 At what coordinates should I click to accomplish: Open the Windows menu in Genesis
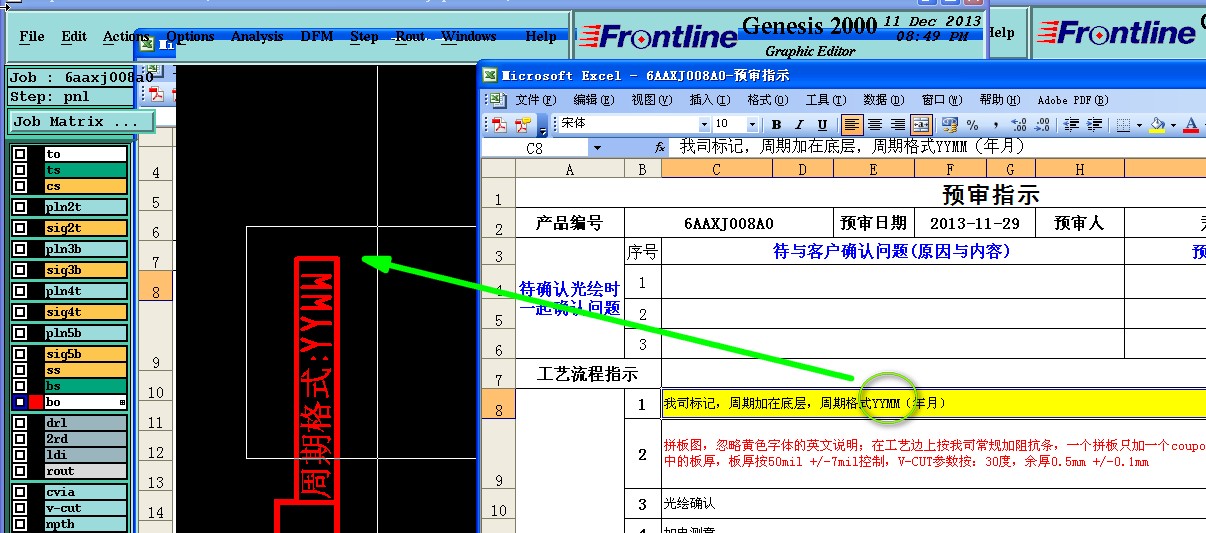coord(469,36)
